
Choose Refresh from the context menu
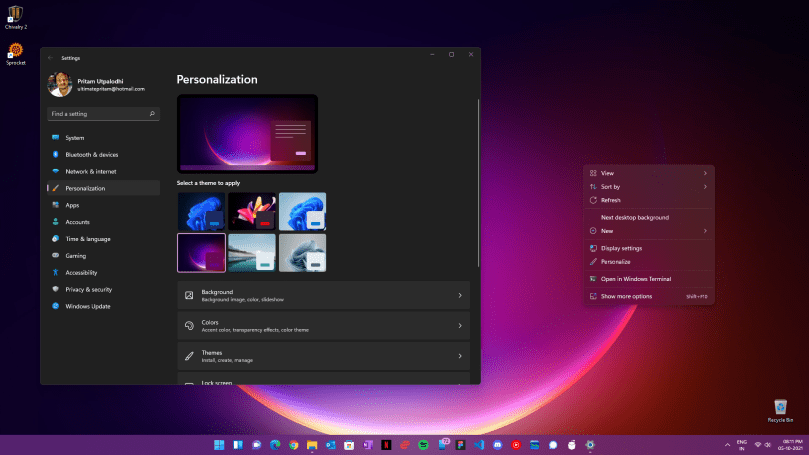point(611,200)
